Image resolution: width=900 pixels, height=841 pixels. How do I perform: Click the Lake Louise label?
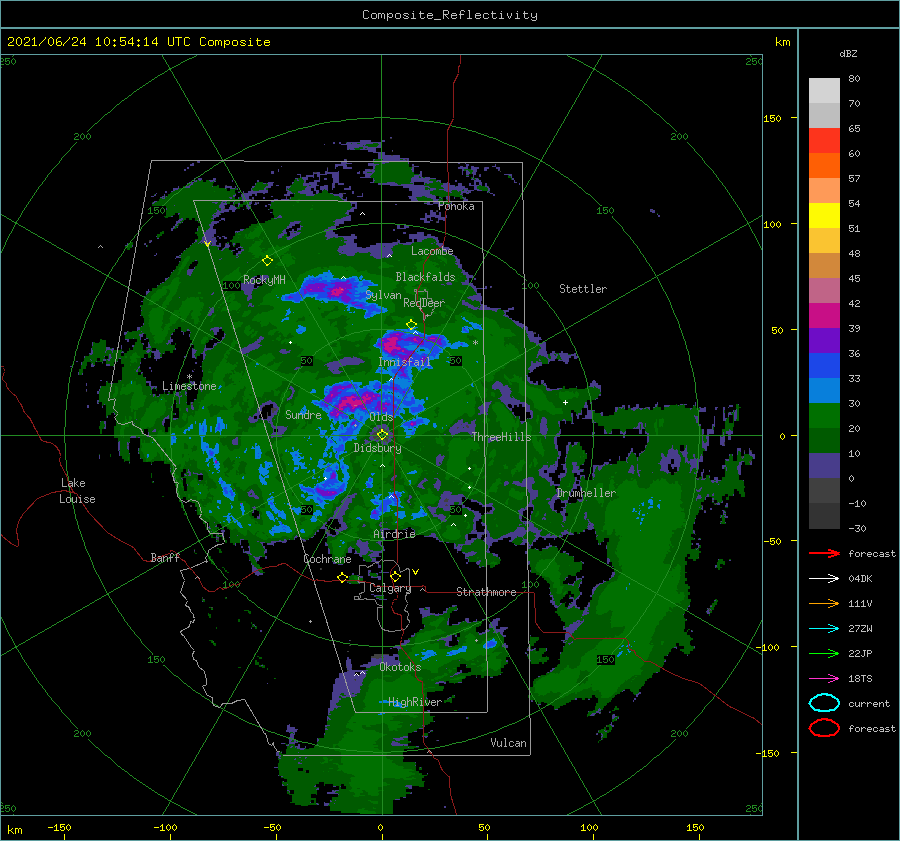tap(77, 491)
